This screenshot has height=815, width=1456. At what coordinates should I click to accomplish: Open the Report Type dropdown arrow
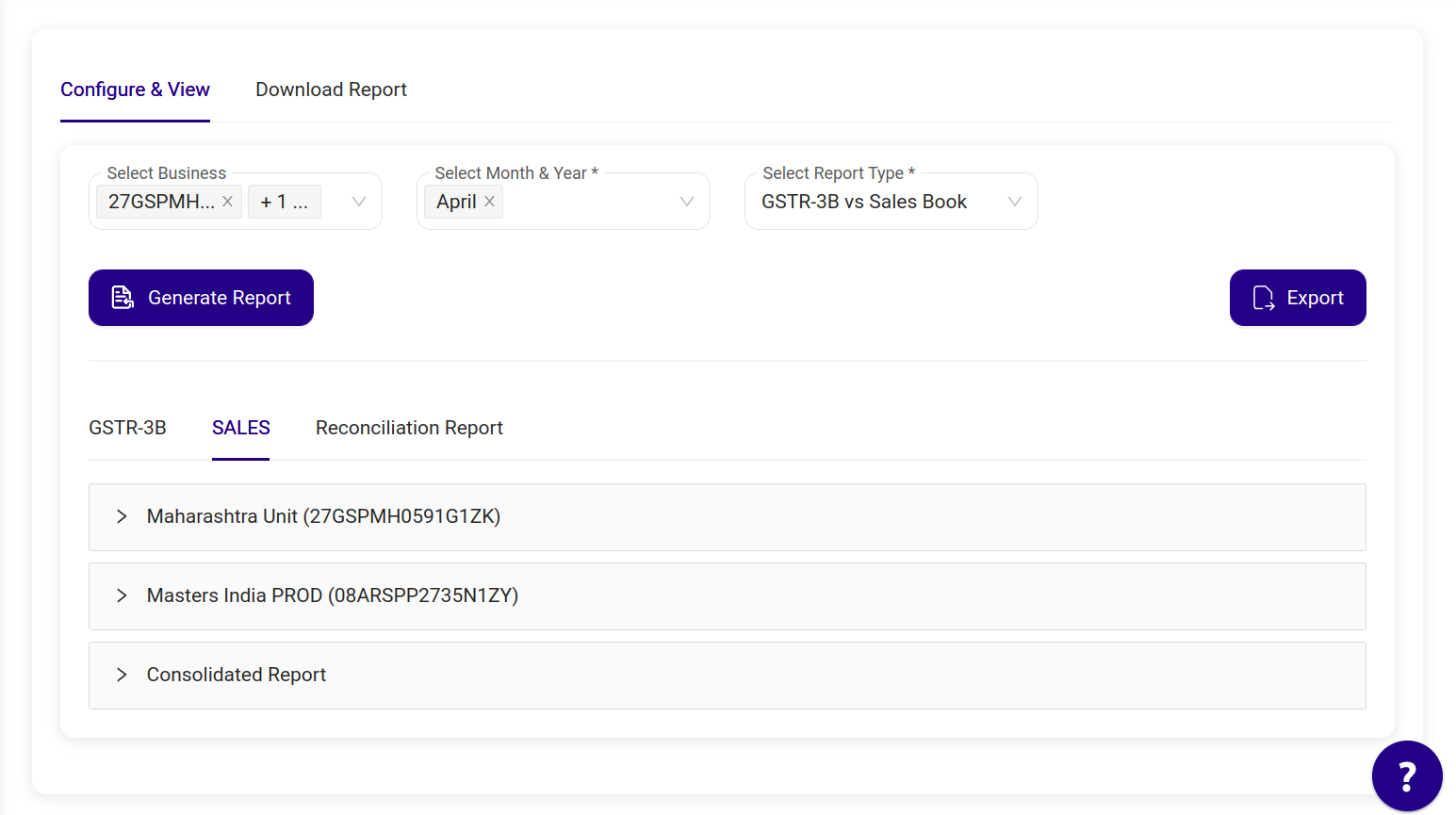[1014, 202]
